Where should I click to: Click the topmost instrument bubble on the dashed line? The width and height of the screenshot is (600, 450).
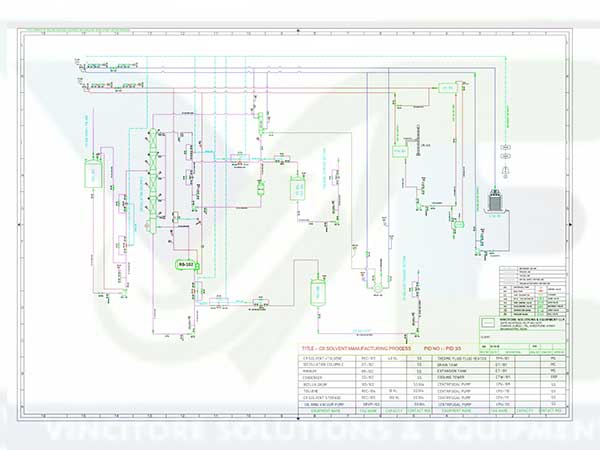(505, 147)
